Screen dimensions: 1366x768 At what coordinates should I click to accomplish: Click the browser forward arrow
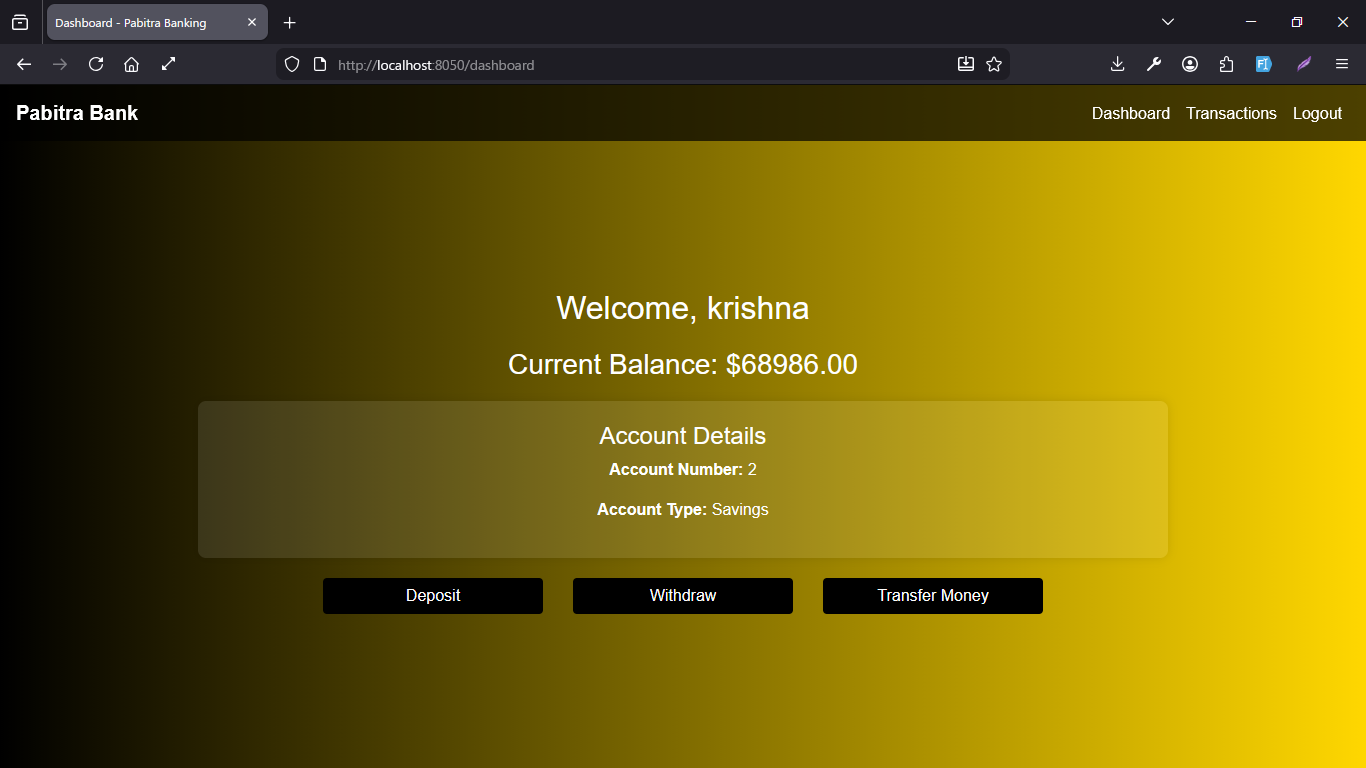60,64
